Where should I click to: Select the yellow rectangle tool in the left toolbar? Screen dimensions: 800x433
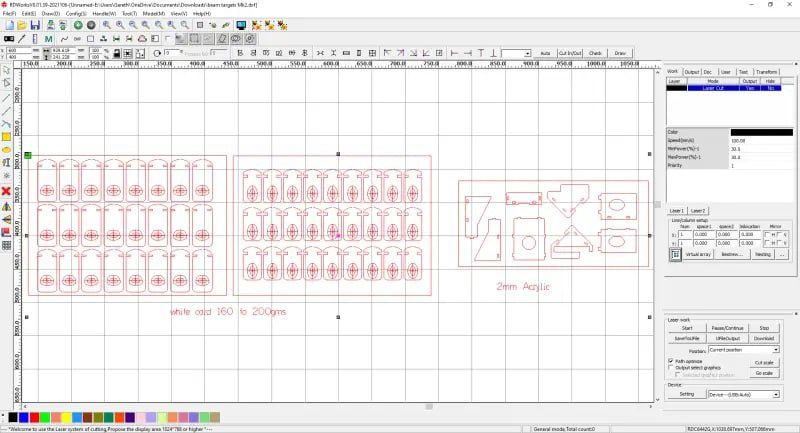tap(6, 137)
